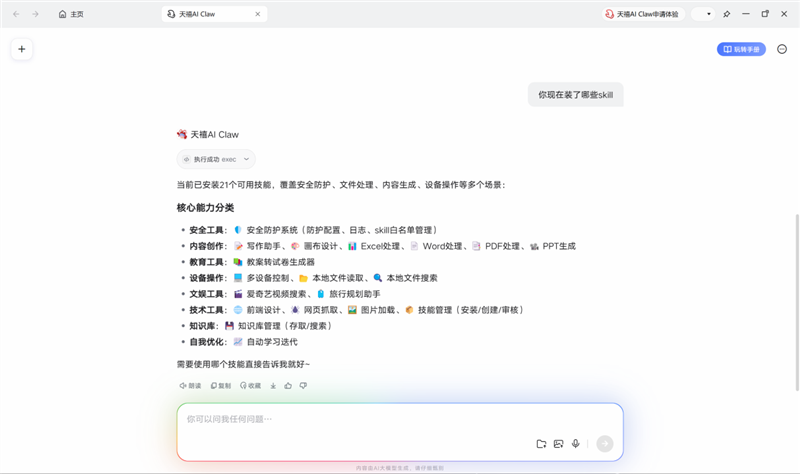Click the Word处理 skill text
800x474 pixels.
[442, 246]
